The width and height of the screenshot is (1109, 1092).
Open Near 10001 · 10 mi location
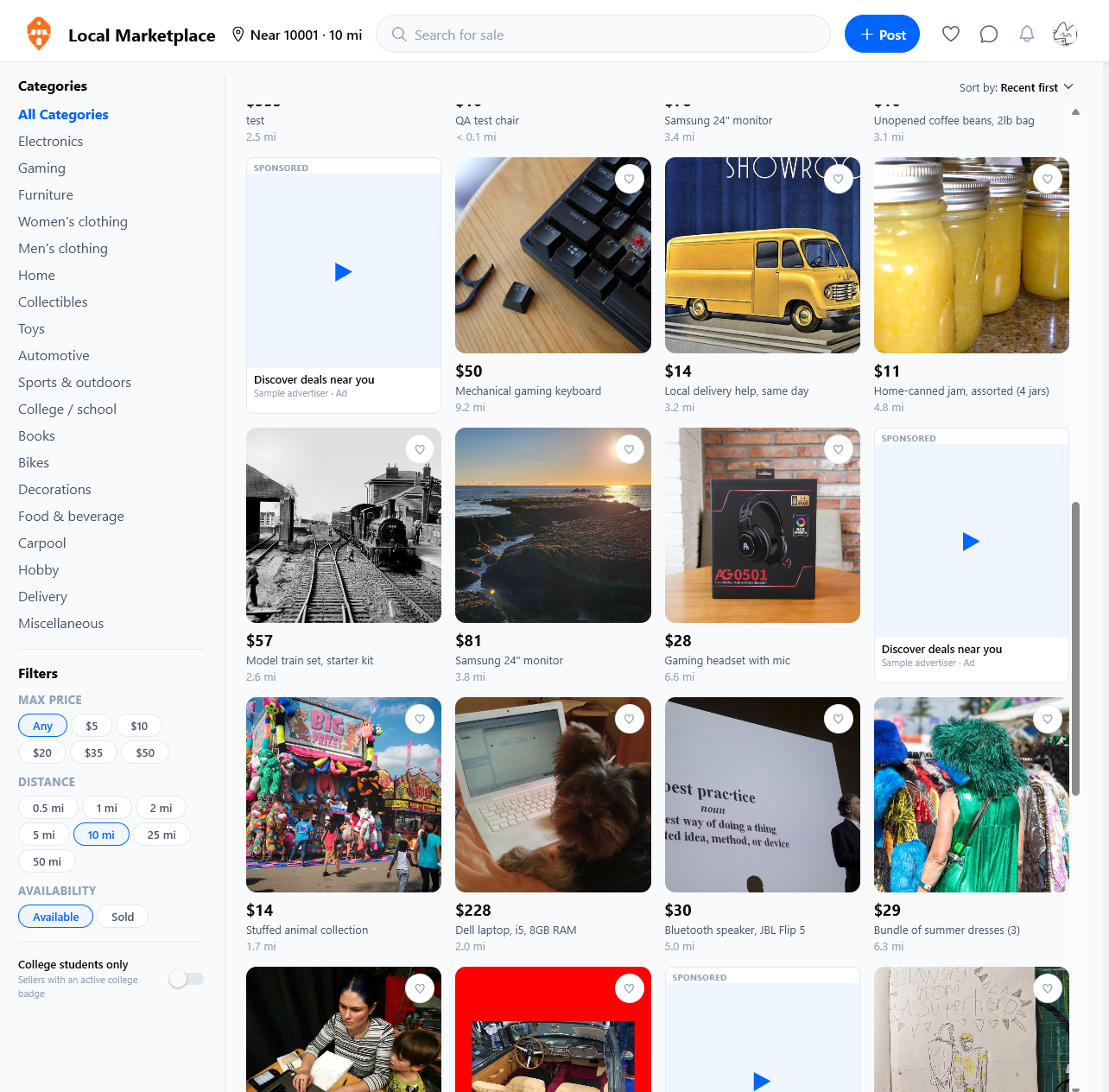(x=297, y=35)
